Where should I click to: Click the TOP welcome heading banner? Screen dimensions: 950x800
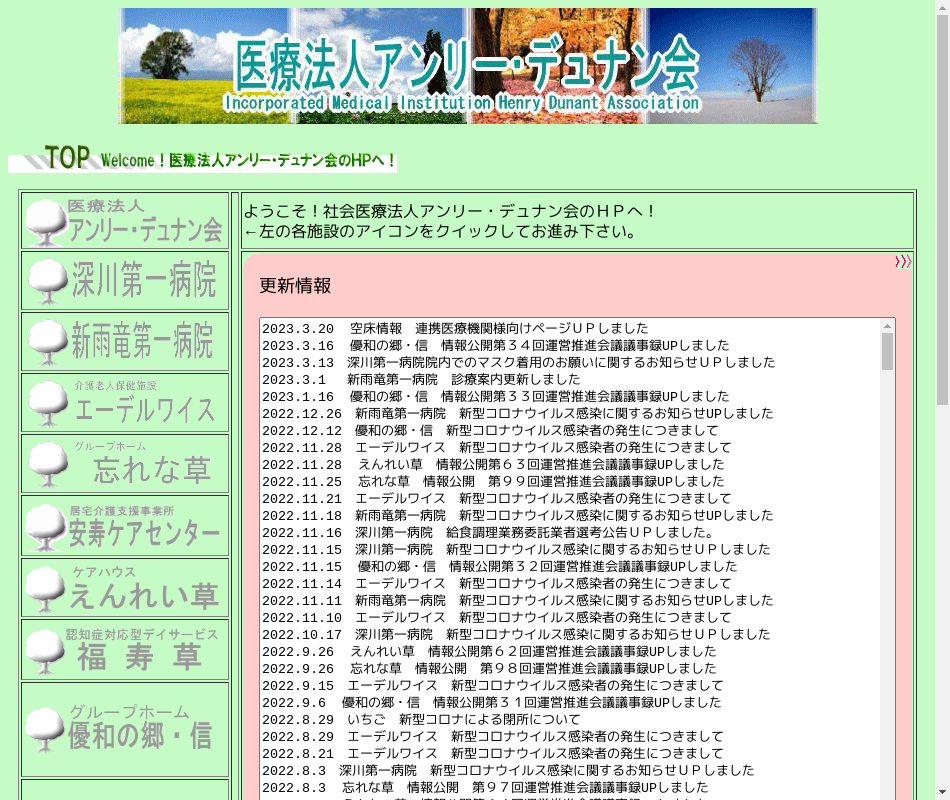[x=202, y=159]
